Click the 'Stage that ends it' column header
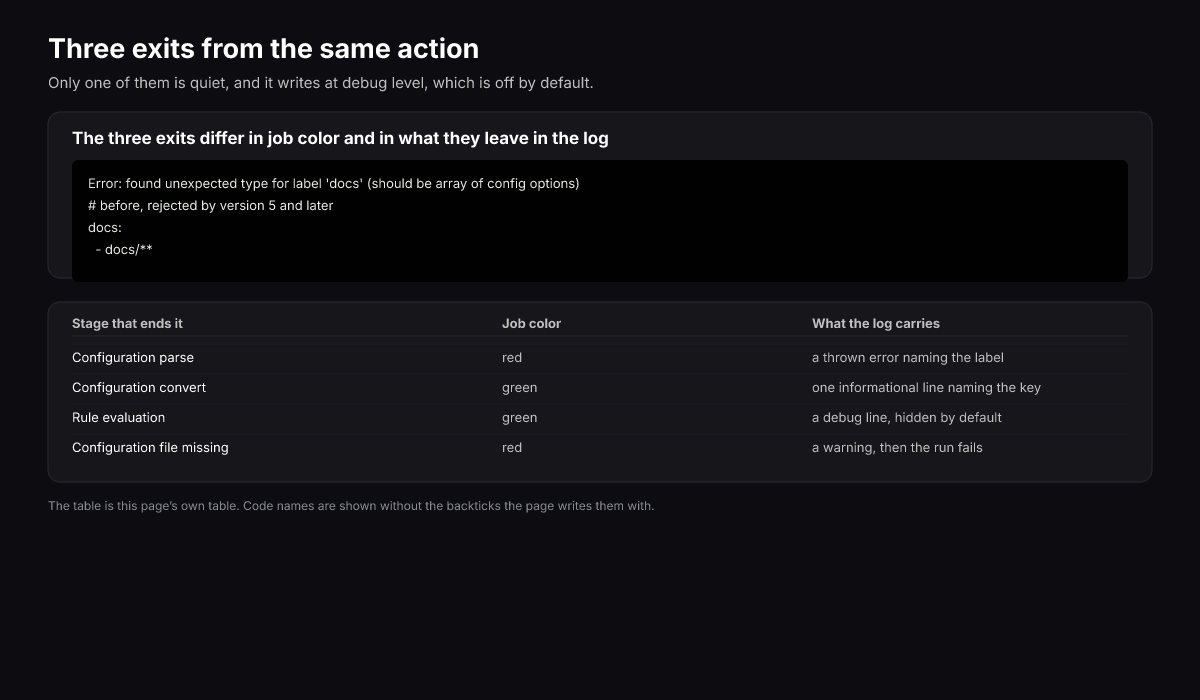The height and width of the screenshot is (700, 1200). tap(127, 323)
